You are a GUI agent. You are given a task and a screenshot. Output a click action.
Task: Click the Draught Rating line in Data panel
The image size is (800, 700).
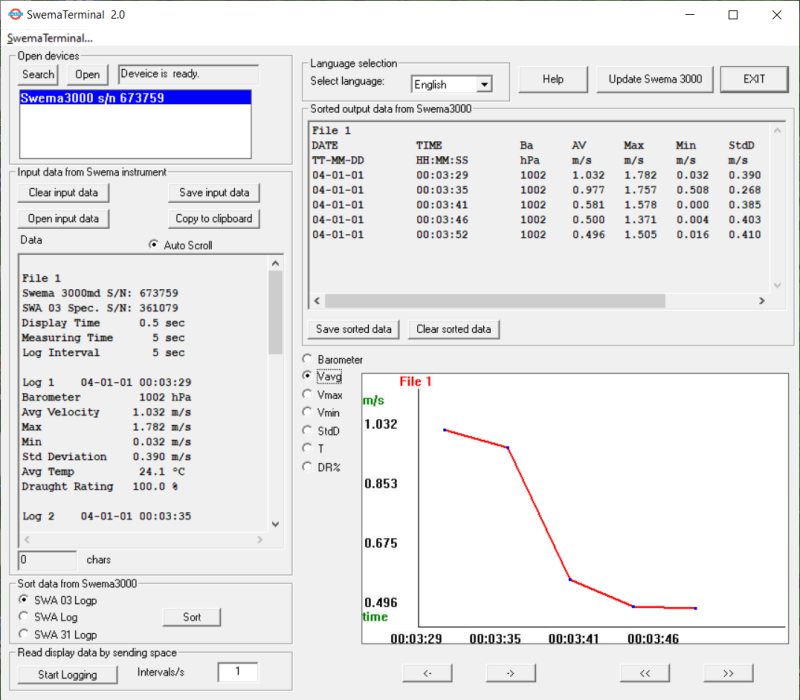[x=100, y=487]
